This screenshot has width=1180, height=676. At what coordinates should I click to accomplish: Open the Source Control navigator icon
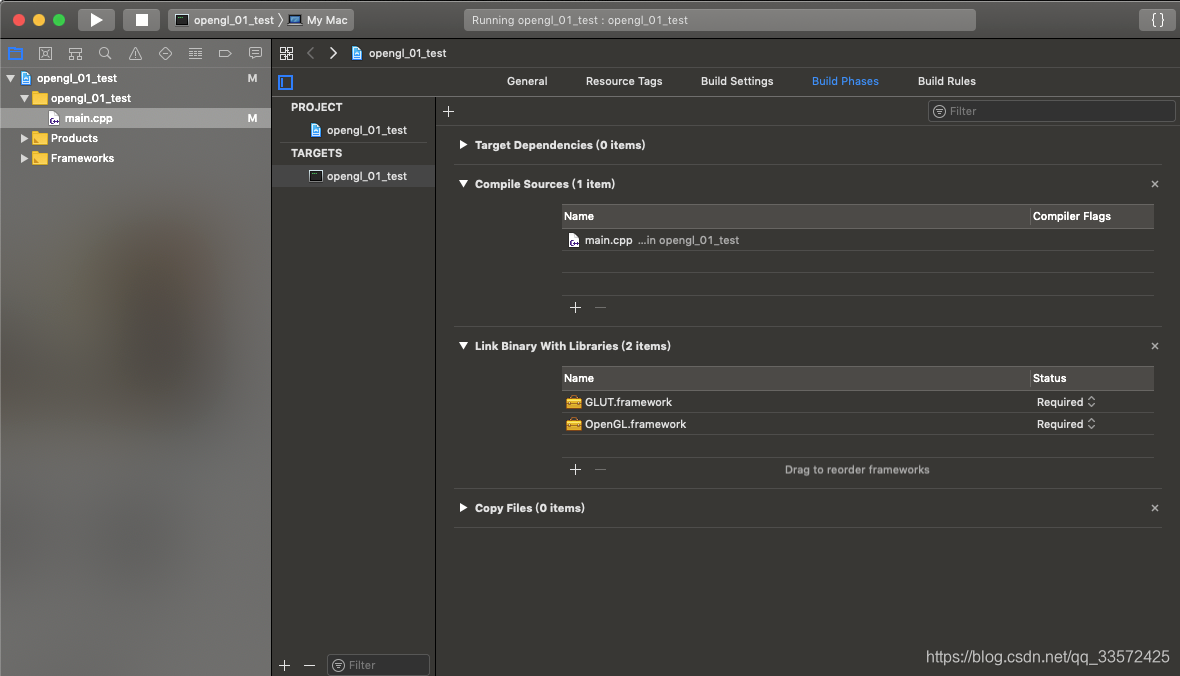(45, 53)
